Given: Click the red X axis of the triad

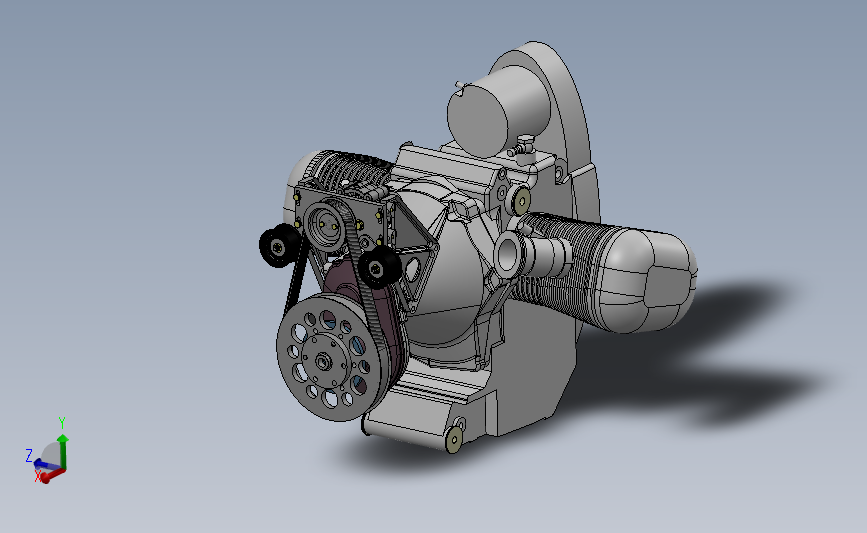Looking at the screenshot, I should [x=53, y=476].
